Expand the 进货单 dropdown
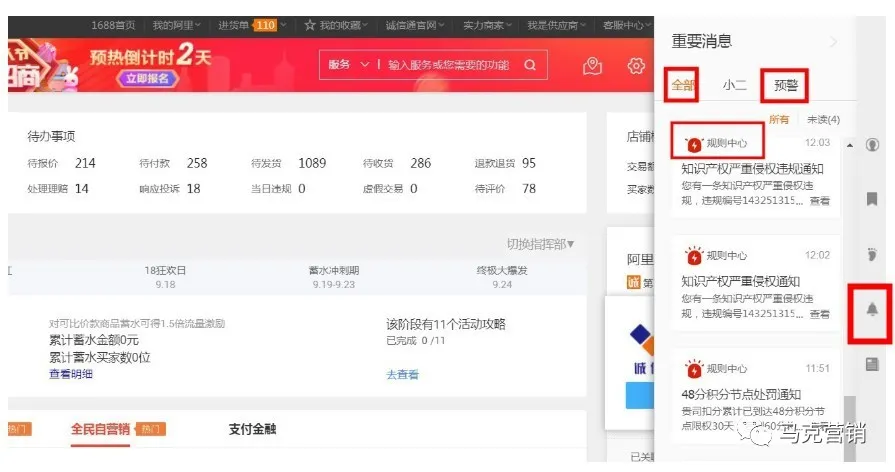 click(283, 25)
